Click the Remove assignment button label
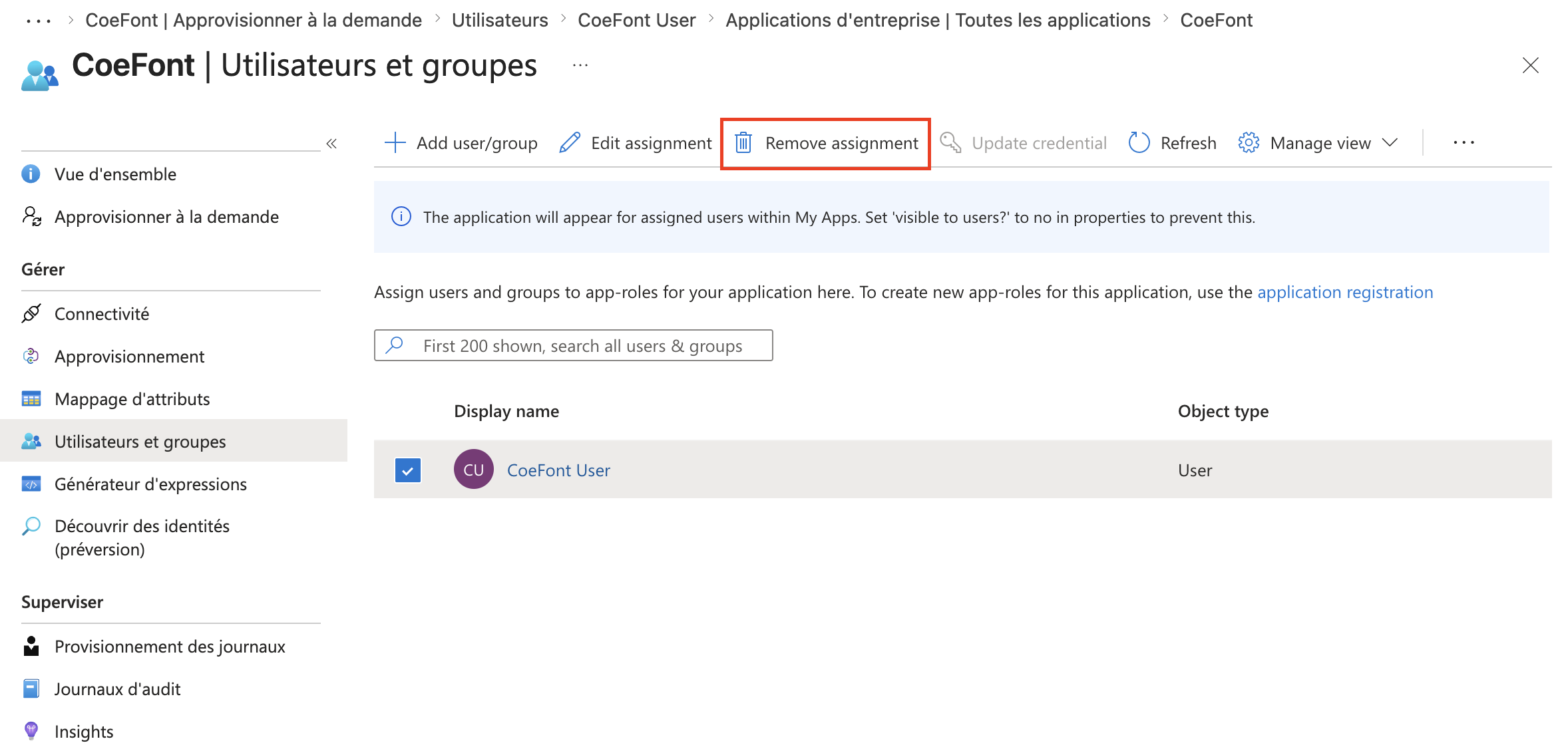Screen dimensions: 1568x753 click(x=842, y=143)
